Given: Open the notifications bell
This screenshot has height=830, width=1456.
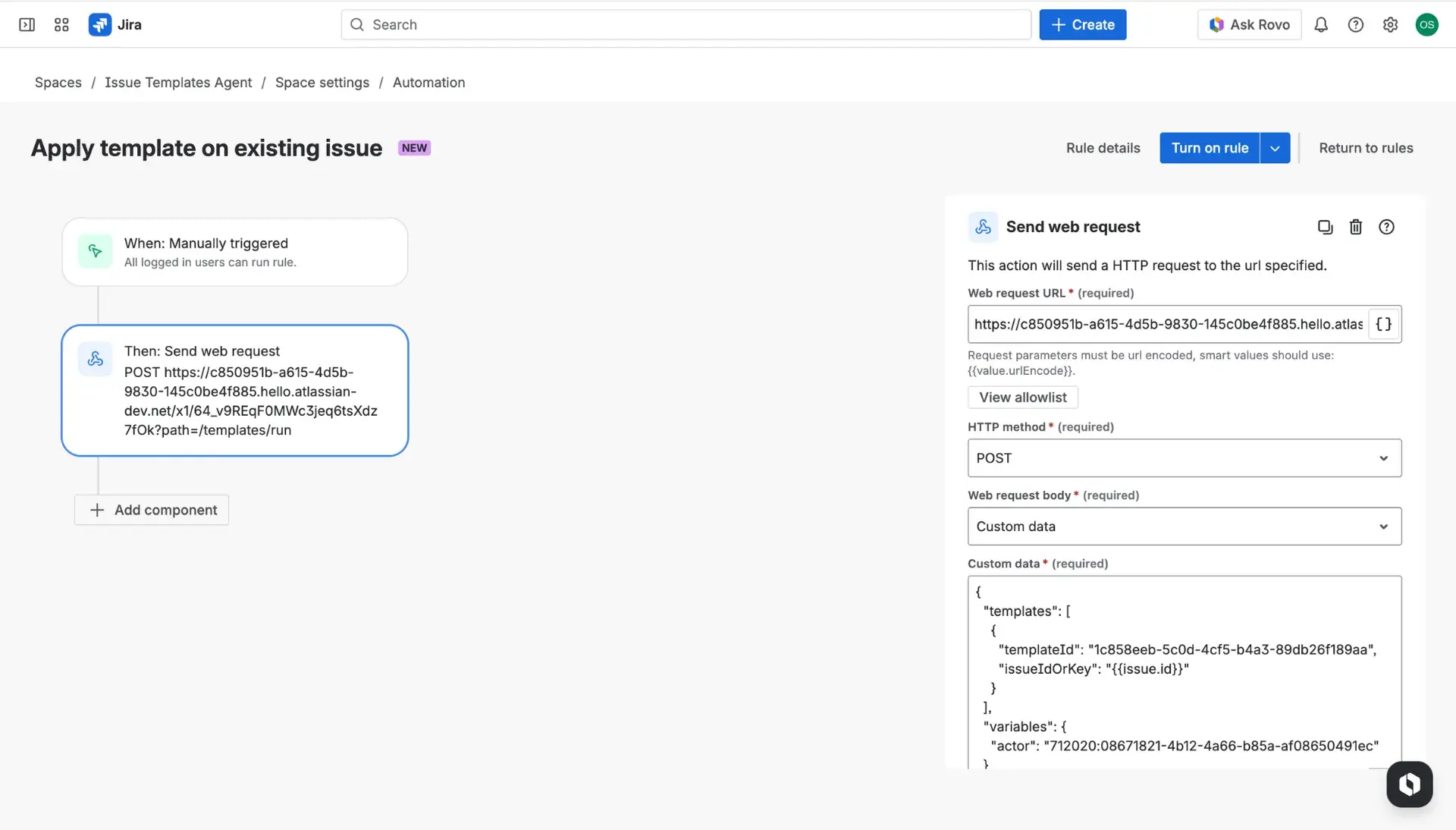Looking at the screenshot, I should pos(1320,24).
